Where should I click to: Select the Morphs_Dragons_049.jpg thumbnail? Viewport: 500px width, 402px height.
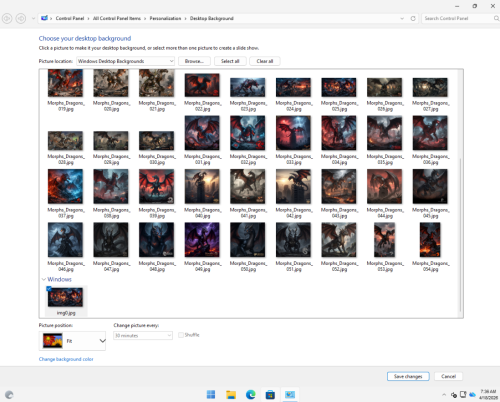tap(202, 240)
